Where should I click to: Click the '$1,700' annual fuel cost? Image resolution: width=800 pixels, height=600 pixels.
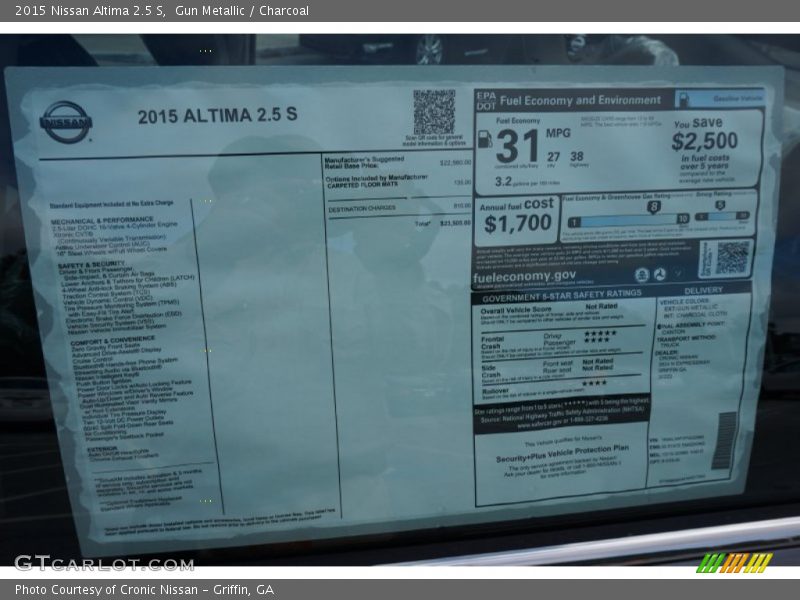click(x=518, y=223)
